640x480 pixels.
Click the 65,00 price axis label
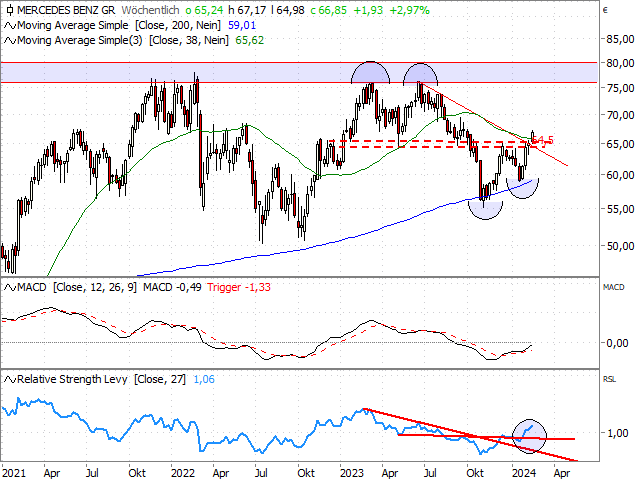point(620,144)
